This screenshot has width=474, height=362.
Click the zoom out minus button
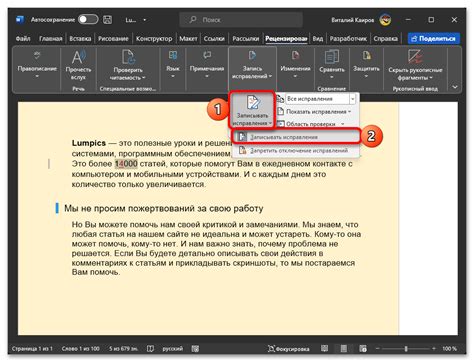[x=378, y=349]
